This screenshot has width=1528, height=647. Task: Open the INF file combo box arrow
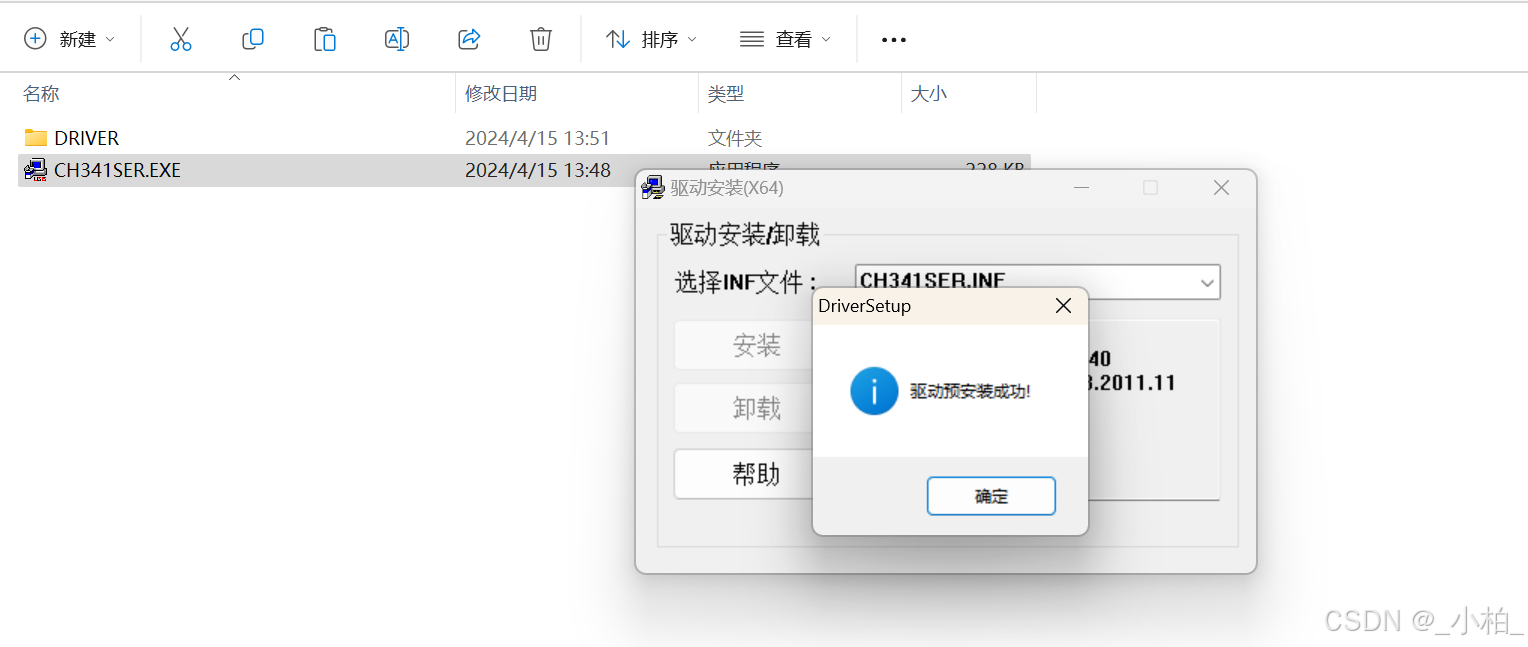click(1206, 283)
